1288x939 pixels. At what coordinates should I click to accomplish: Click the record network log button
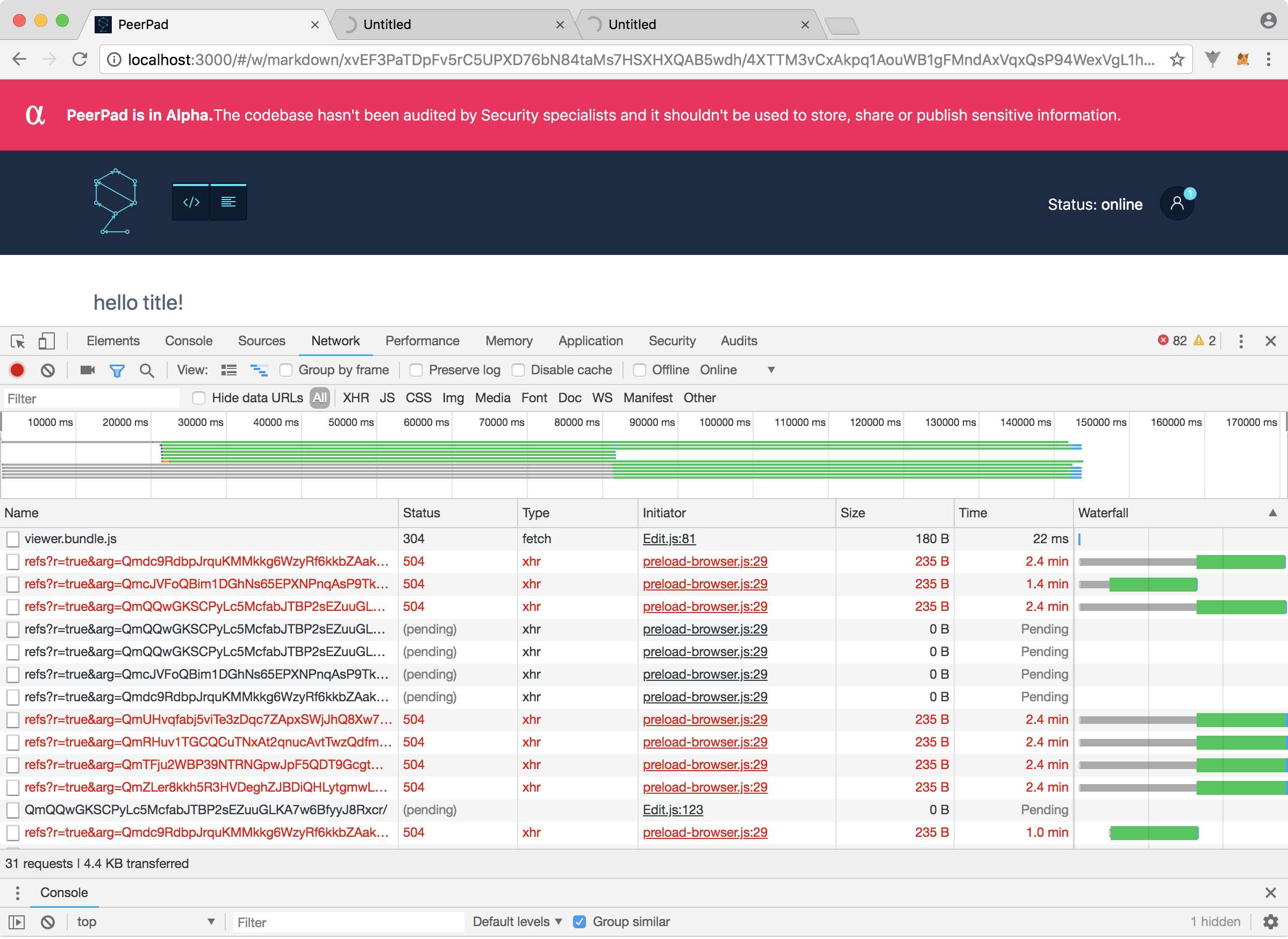[17, 370]
